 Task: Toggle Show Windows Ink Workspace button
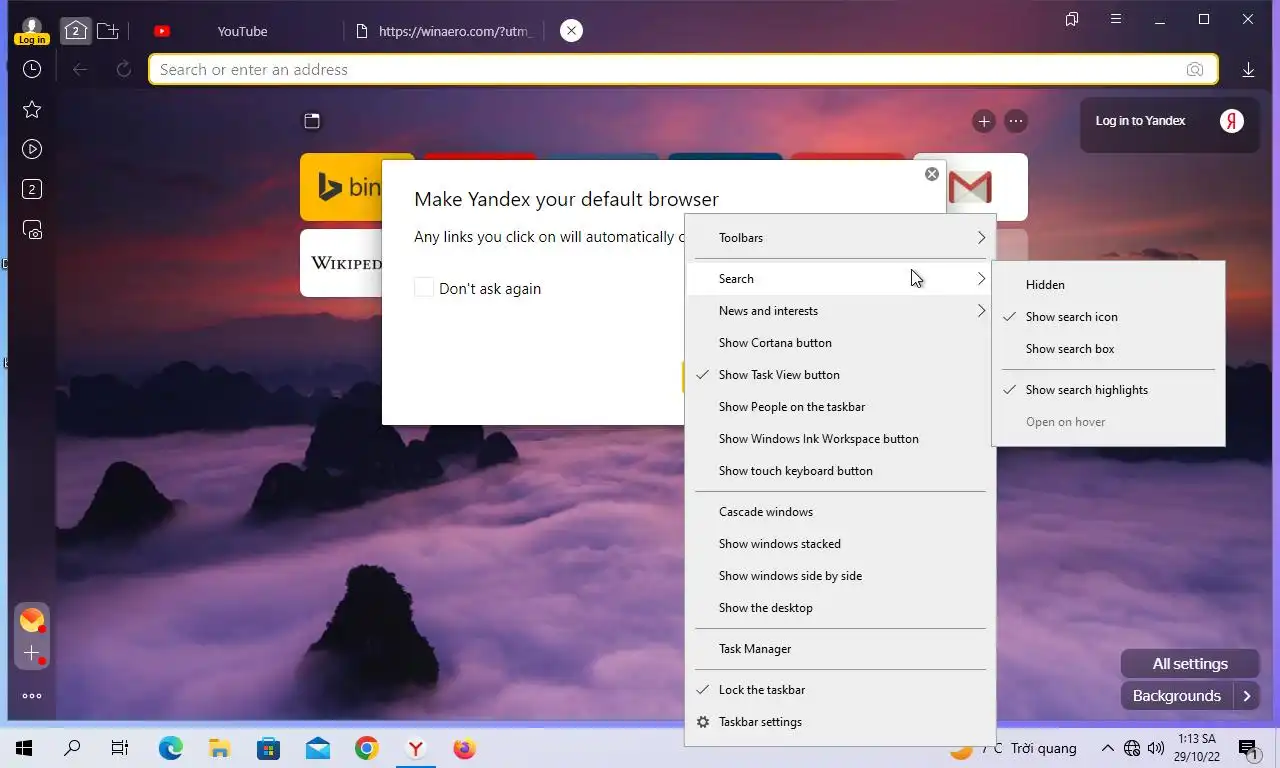pyautogui.click(x=840, y=439)
